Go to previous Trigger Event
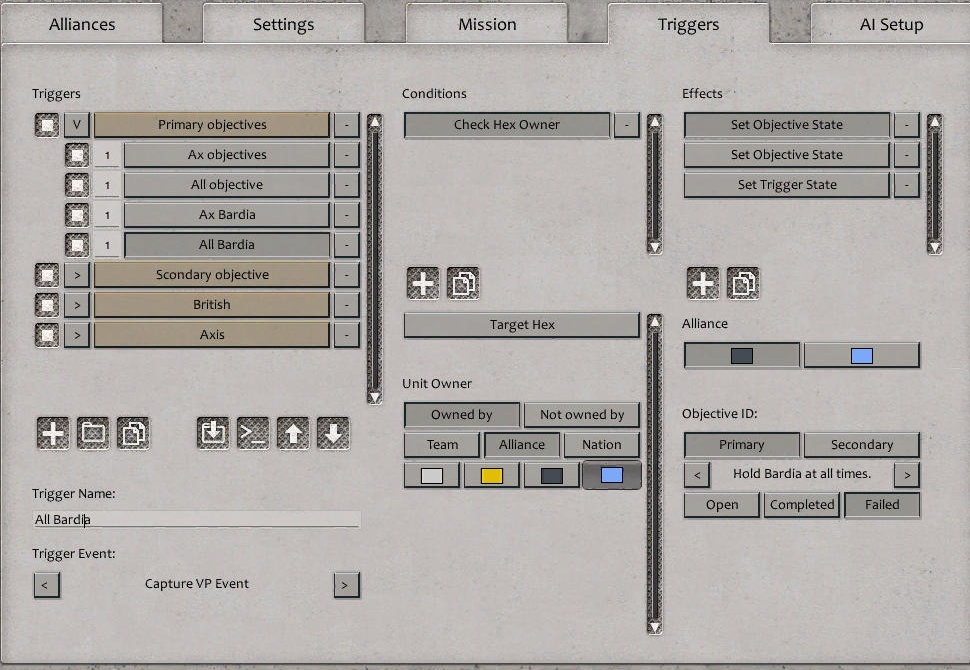Screen dimensions: 970x670 (46, 585)
